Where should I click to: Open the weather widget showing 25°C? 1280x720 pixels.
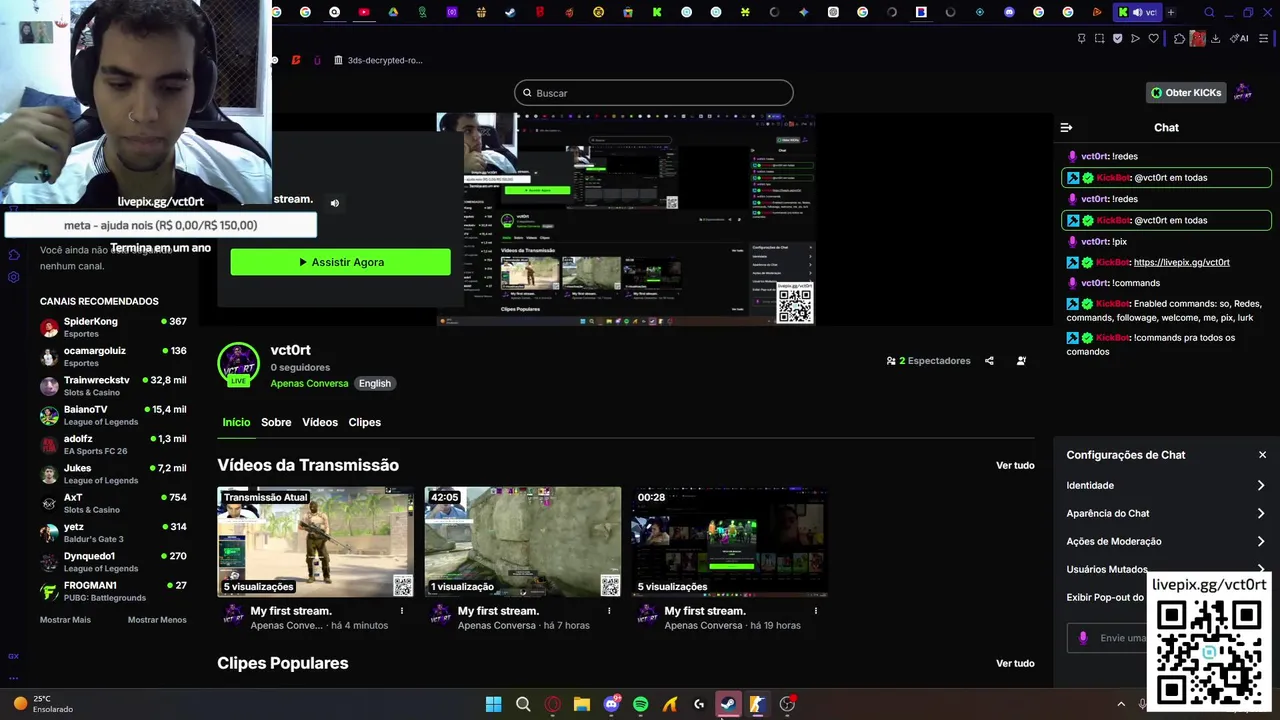click(42, 704)
